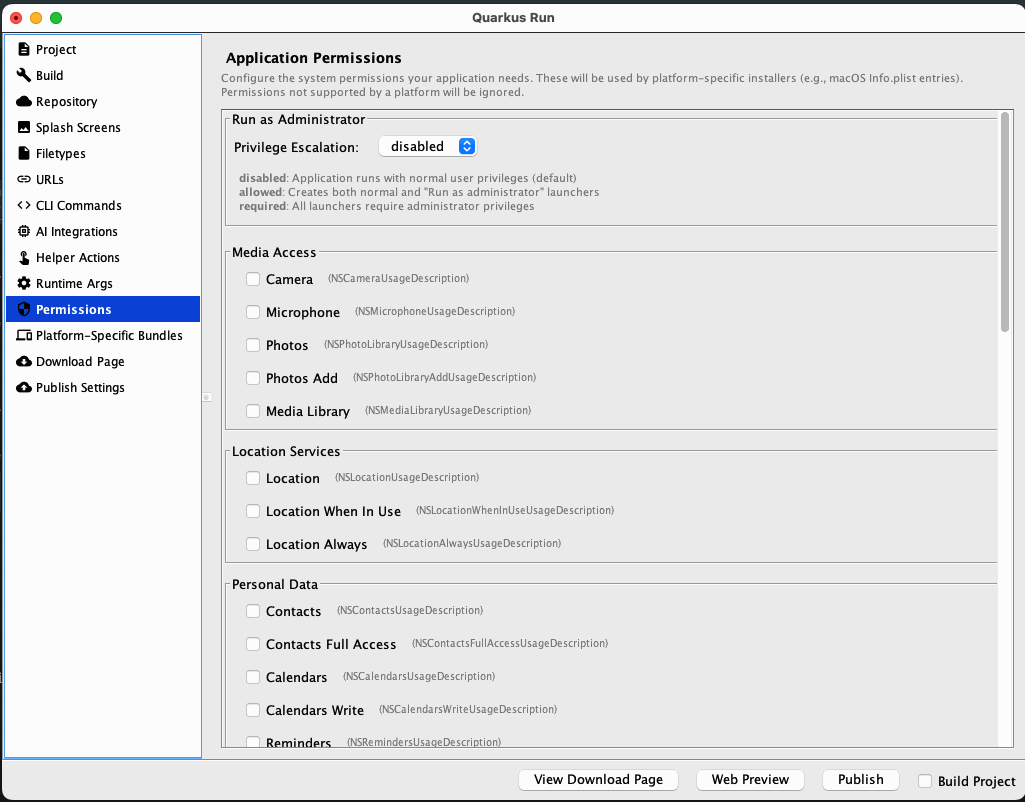The image size is (1025, 802).
Task: Open the Repository section
Action: click(x=103, y=101)
